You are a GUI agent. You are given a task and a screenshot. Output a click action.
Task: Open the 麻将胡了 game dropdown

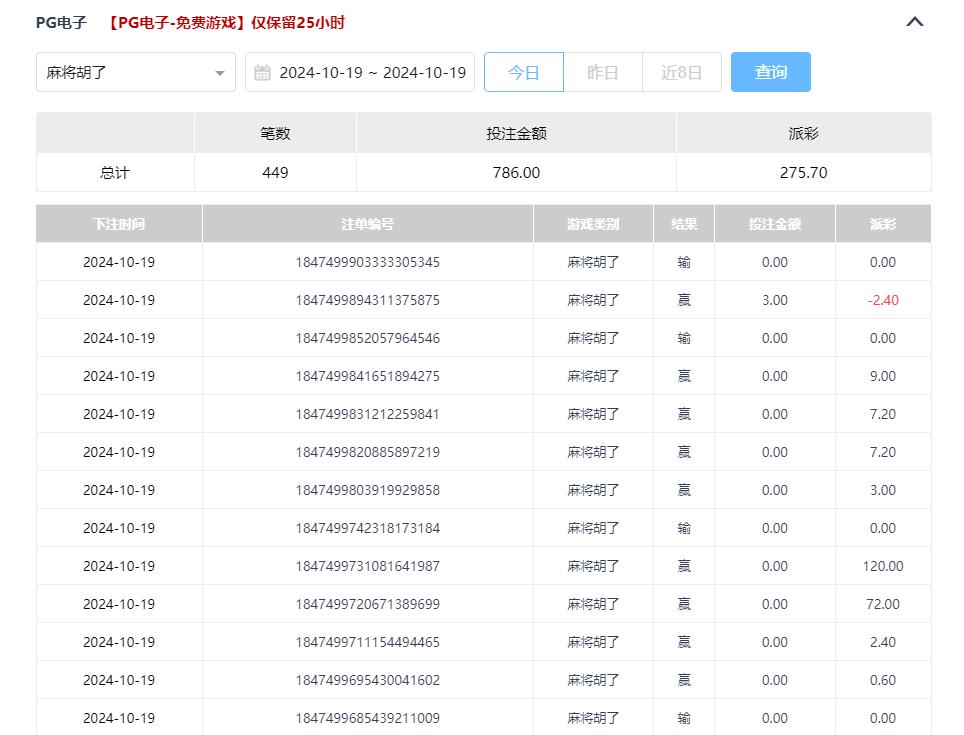tap(135, 72)
